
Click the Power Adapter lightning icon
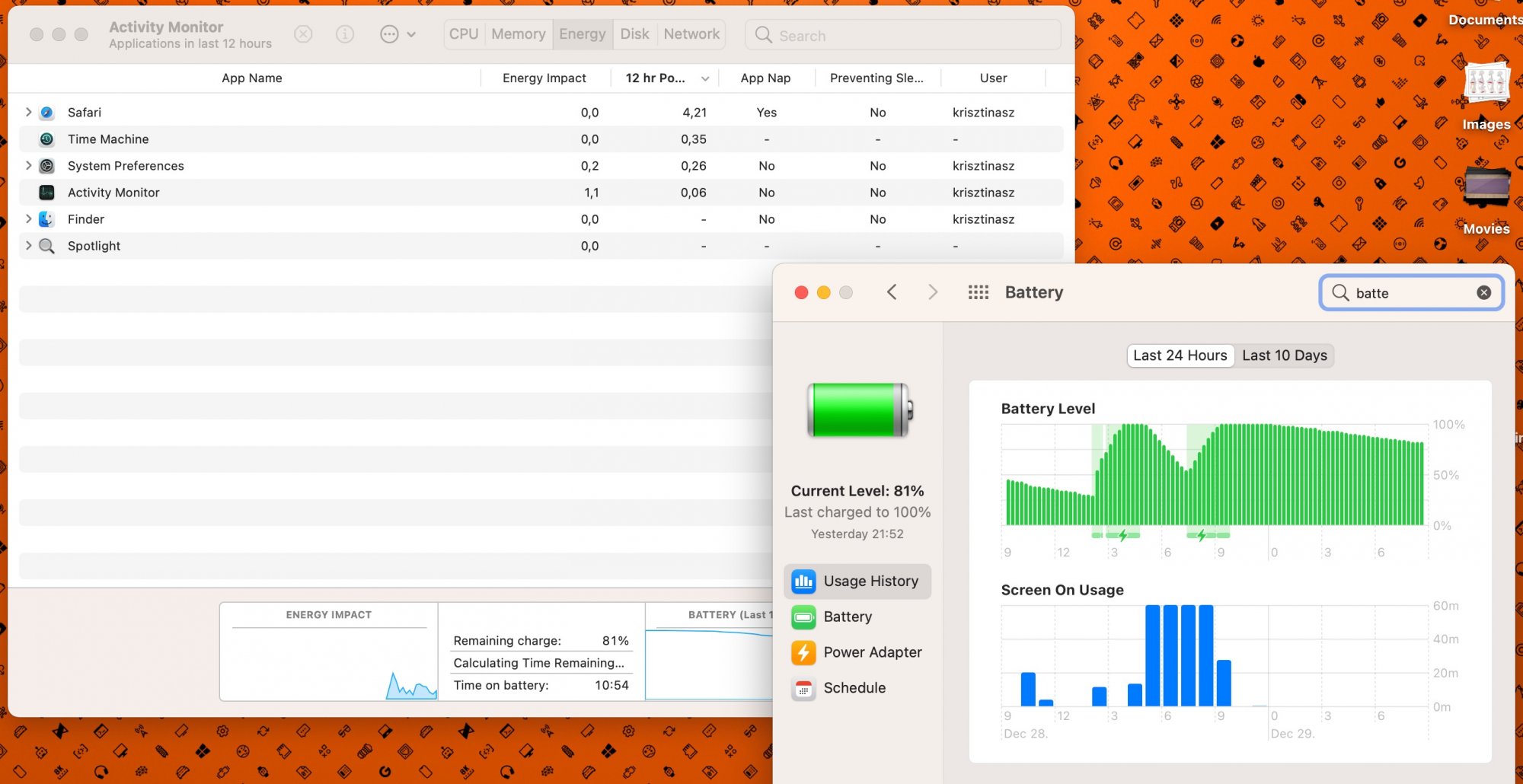tap(803, 652)
